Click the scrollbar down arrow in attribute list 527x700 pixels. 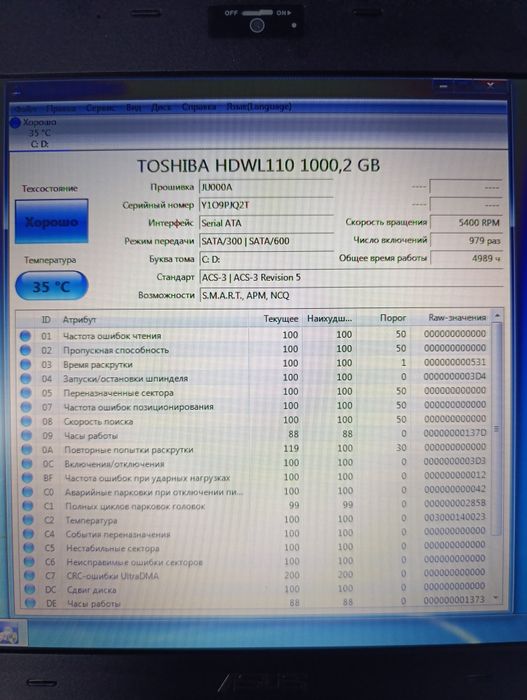click(496, 598)
